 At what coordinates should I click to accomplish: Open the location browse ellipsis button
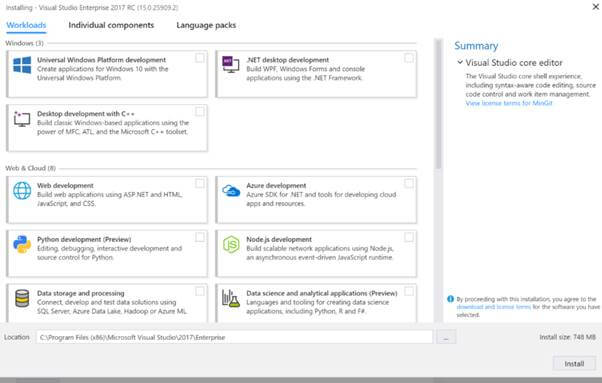coord(446,337)
